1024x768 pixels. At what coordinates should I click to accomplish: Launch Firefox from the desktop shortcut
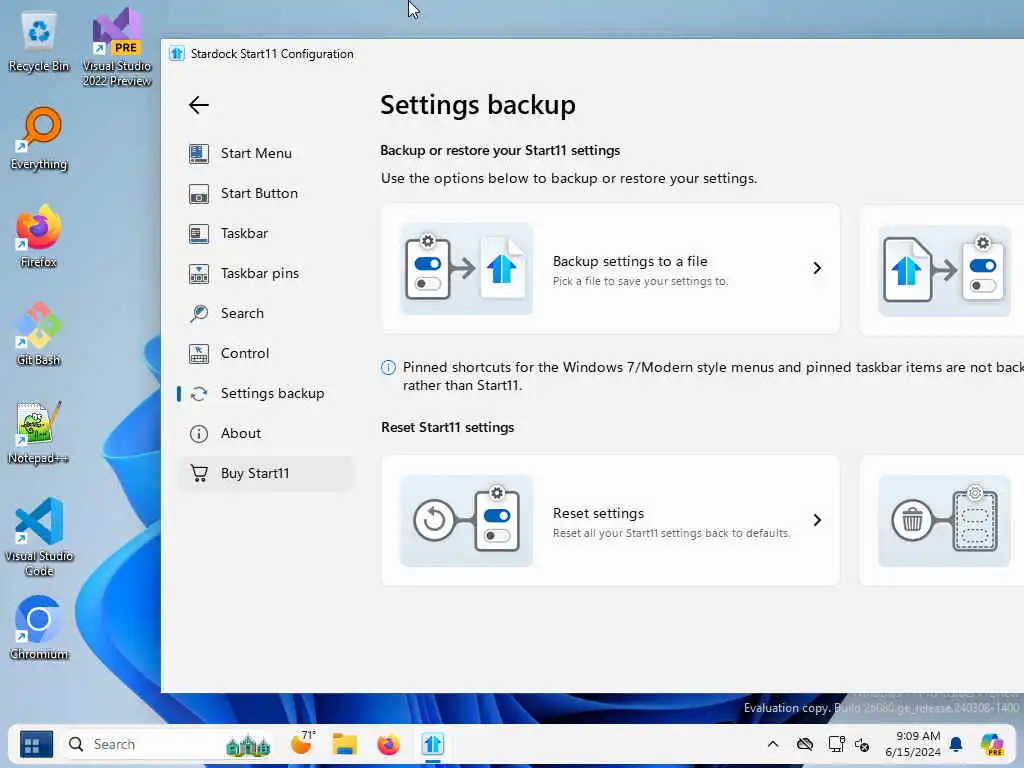coord(39,237)
